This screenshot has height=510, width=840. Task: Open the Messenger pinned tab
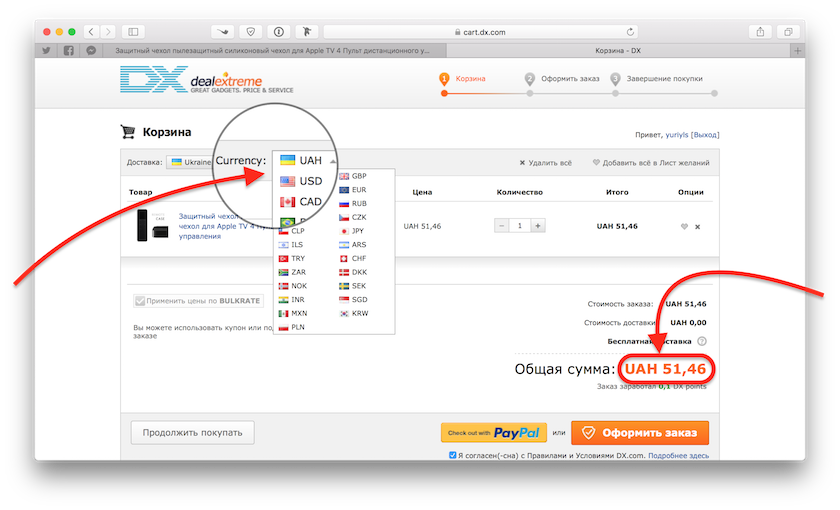(x=91, y=50)
